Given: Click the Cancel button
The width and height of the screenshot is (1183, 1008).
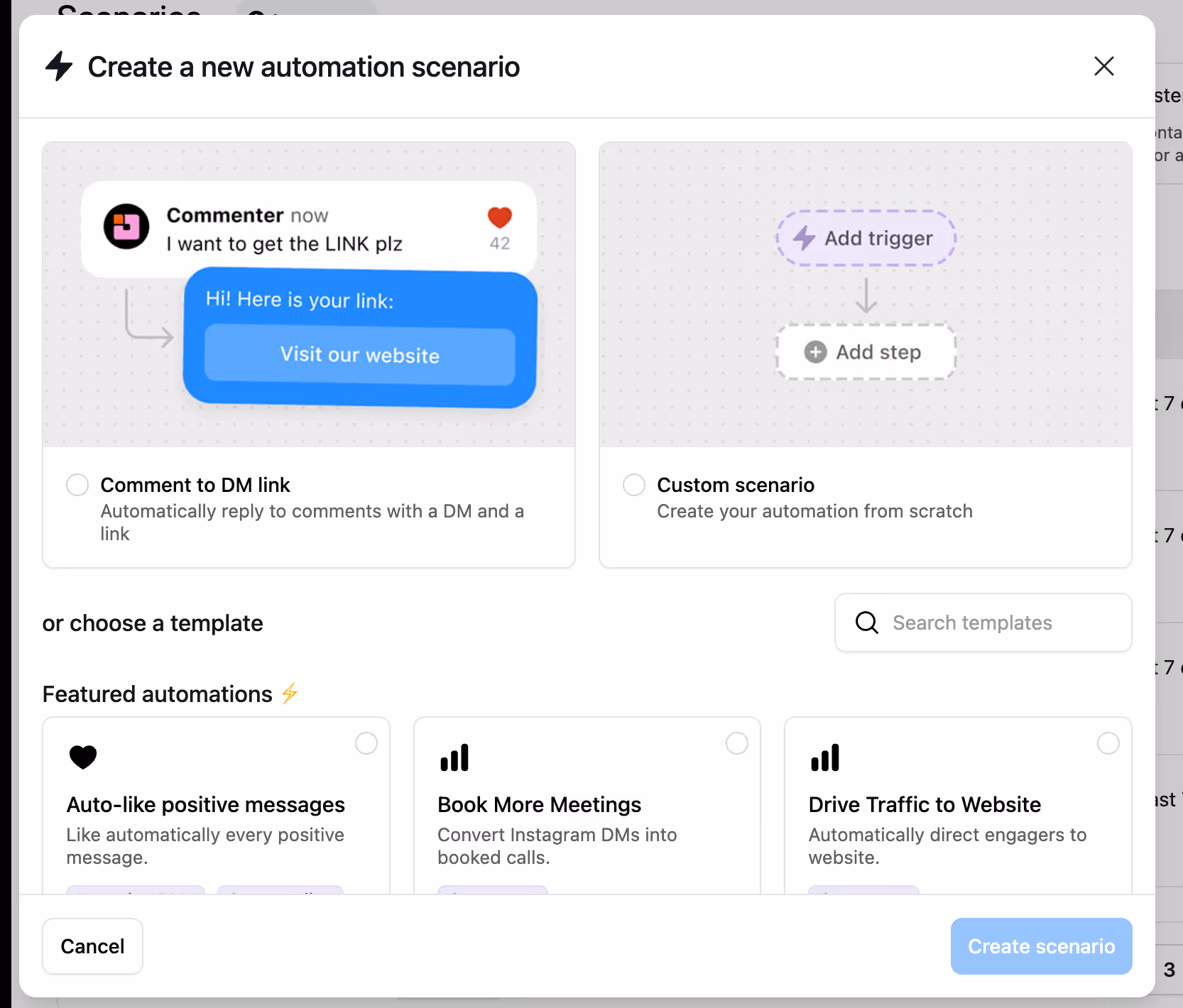Looking at the screenshot, I should [x=92, y=946].
